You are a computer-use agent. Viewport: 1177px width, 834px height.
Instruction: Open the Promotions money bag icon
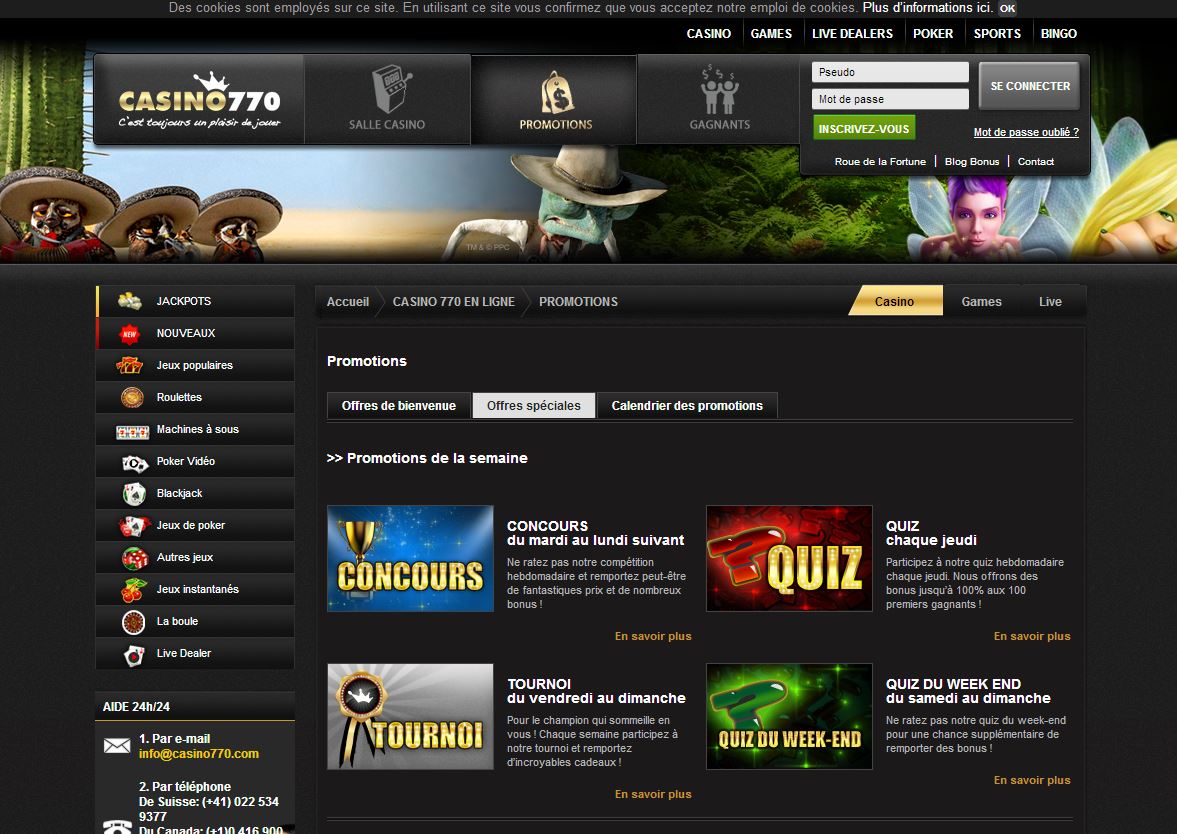tap(557, 92)
